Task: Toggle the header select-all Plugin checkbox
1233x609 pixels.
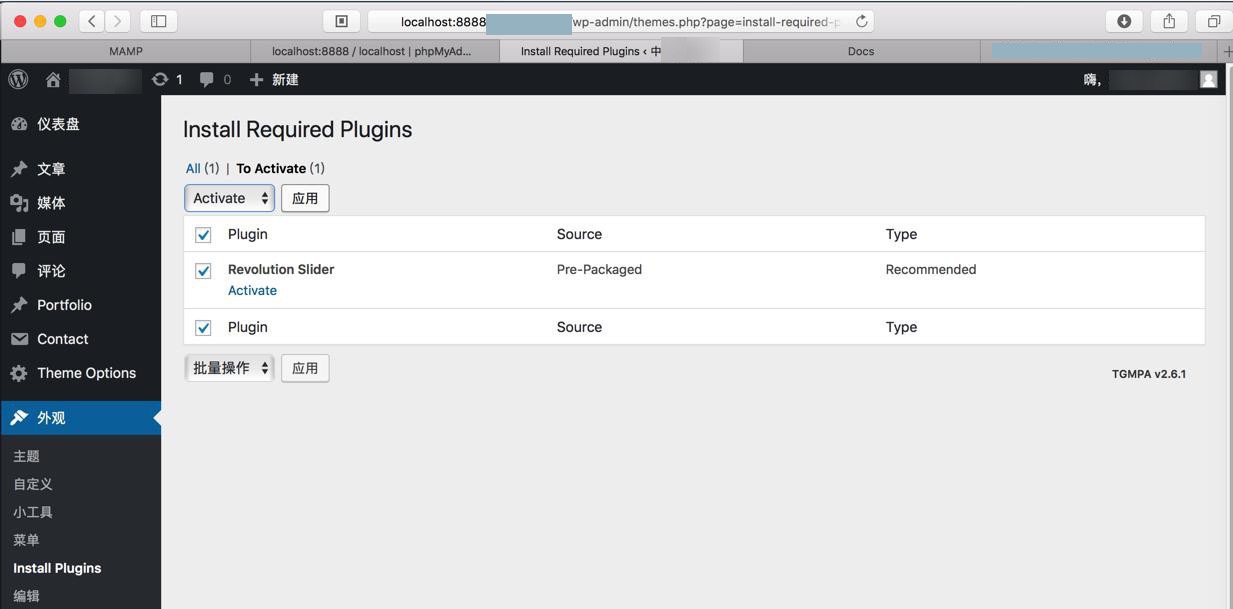Action: pyautogui.click(x=203, y=235)
